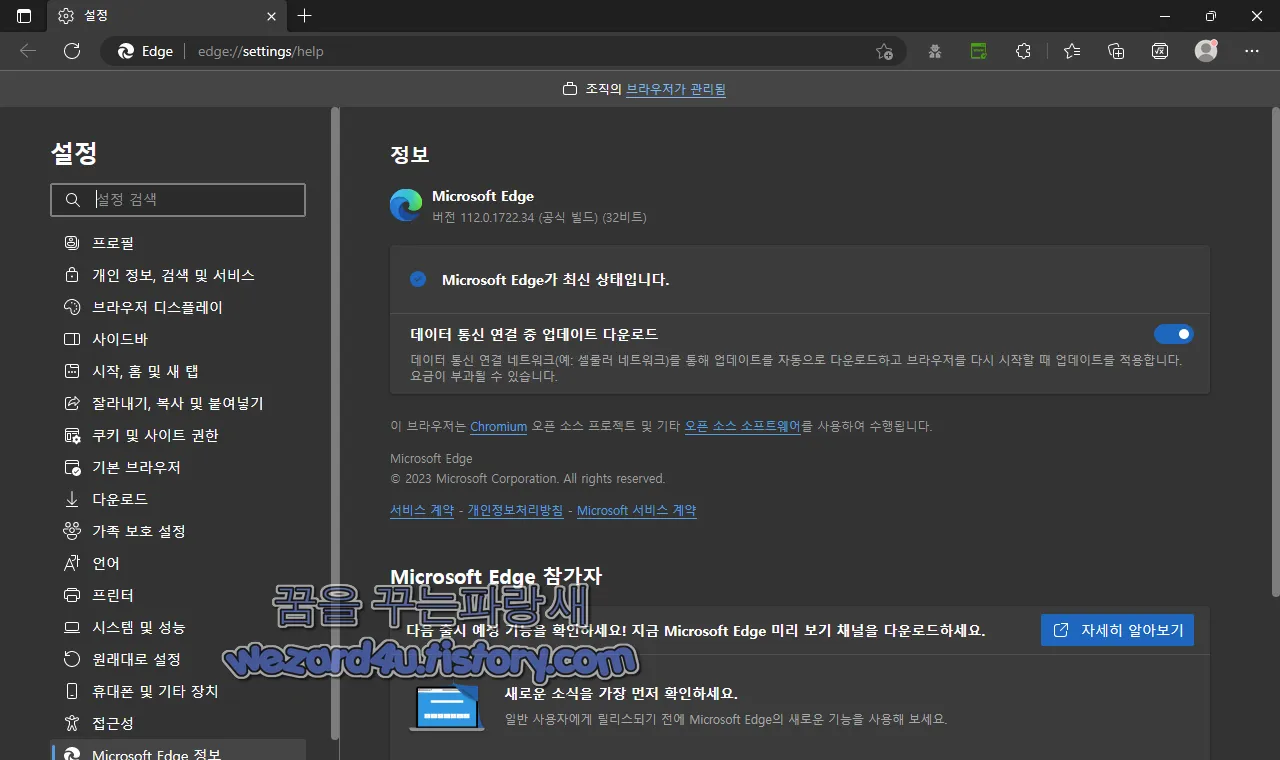Open the Collections icon
The height and width of the screenshot is (760, 1280).
[1116, 51]
